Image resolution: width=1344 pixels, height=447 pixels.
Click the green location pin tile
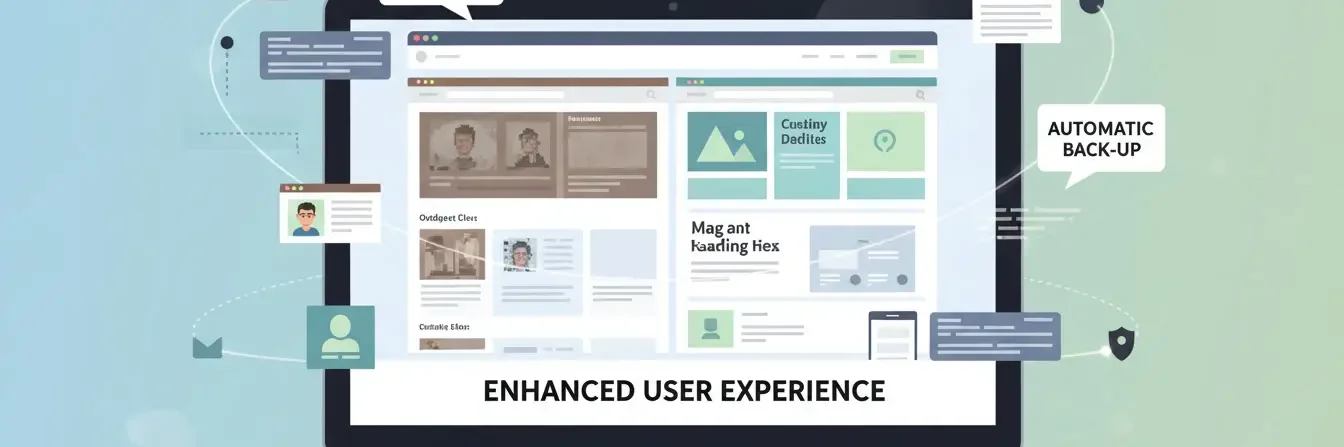[x=886, y=141]
